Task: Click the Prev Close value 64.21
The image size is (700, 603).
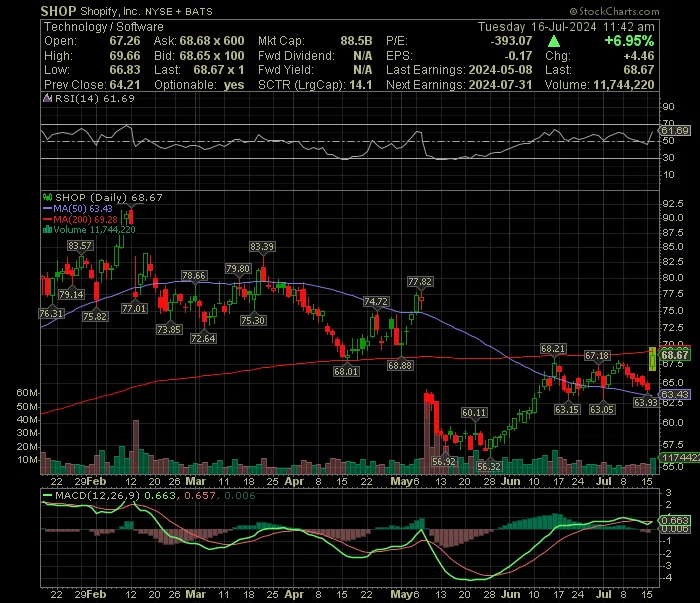Action: coord(125,85)
